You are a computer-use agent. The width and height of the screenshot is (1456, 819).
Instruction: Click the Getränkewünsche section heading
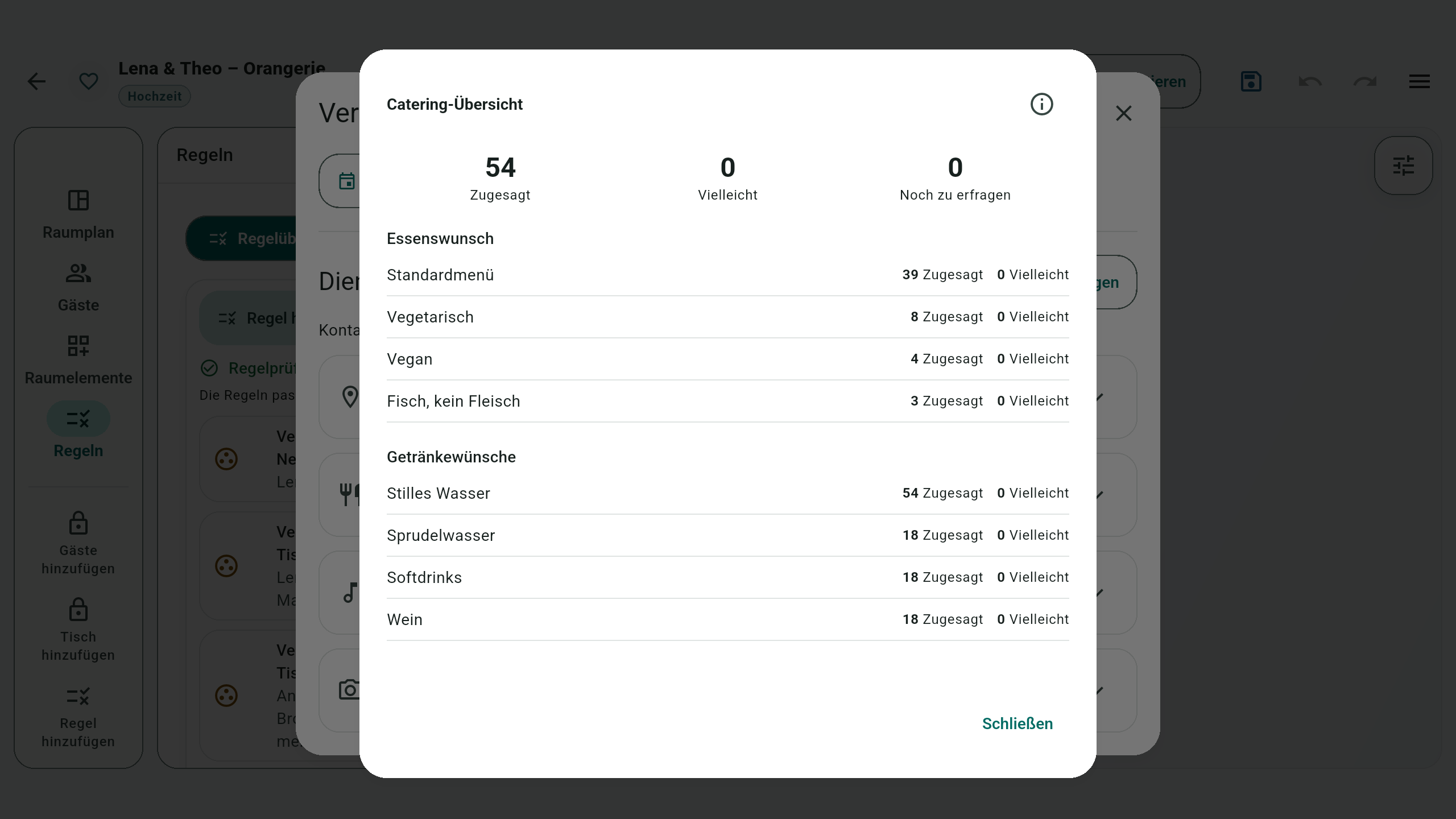tap(451, 457)
